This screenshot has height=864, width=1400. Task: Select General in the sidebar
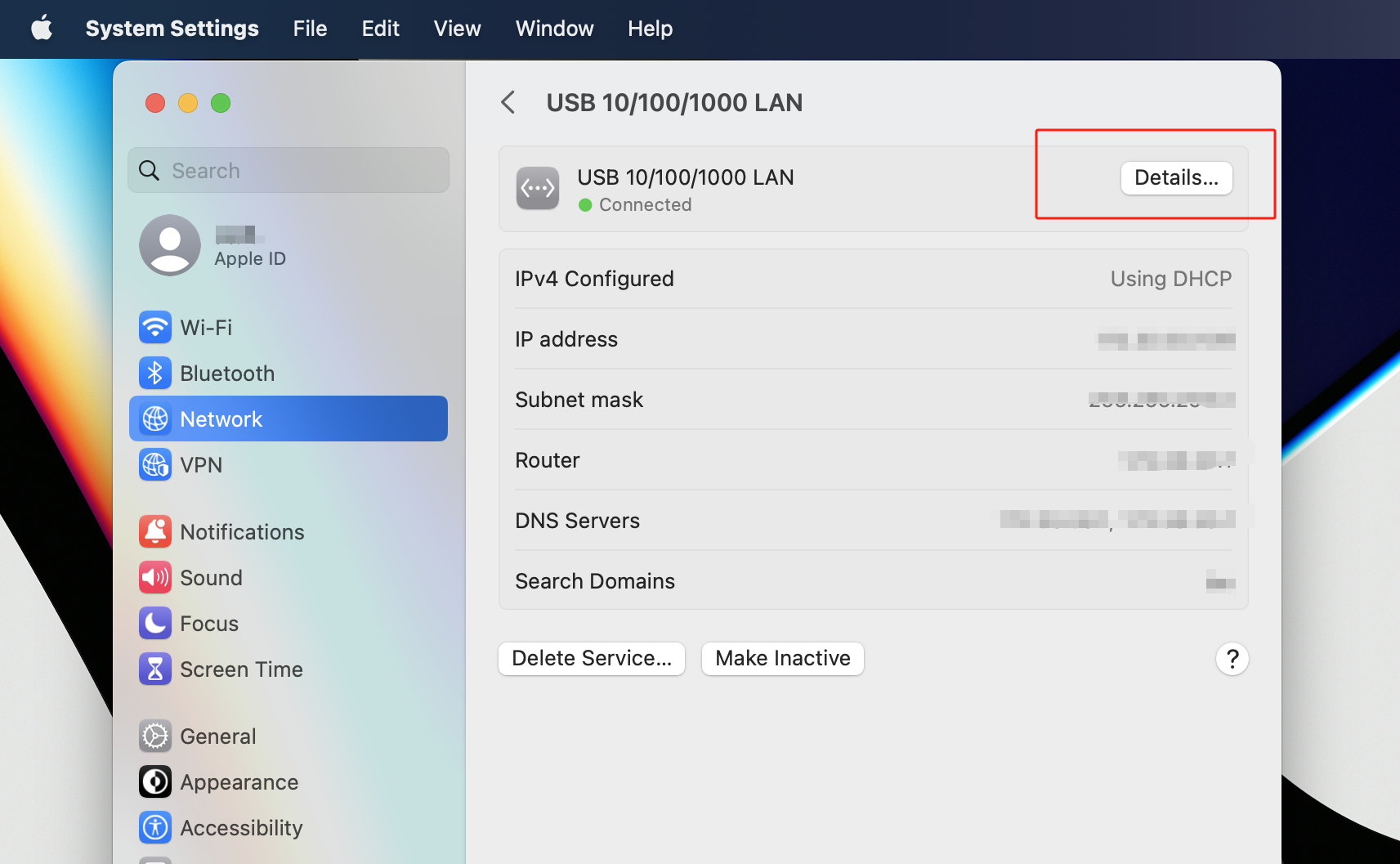point(288,736)
